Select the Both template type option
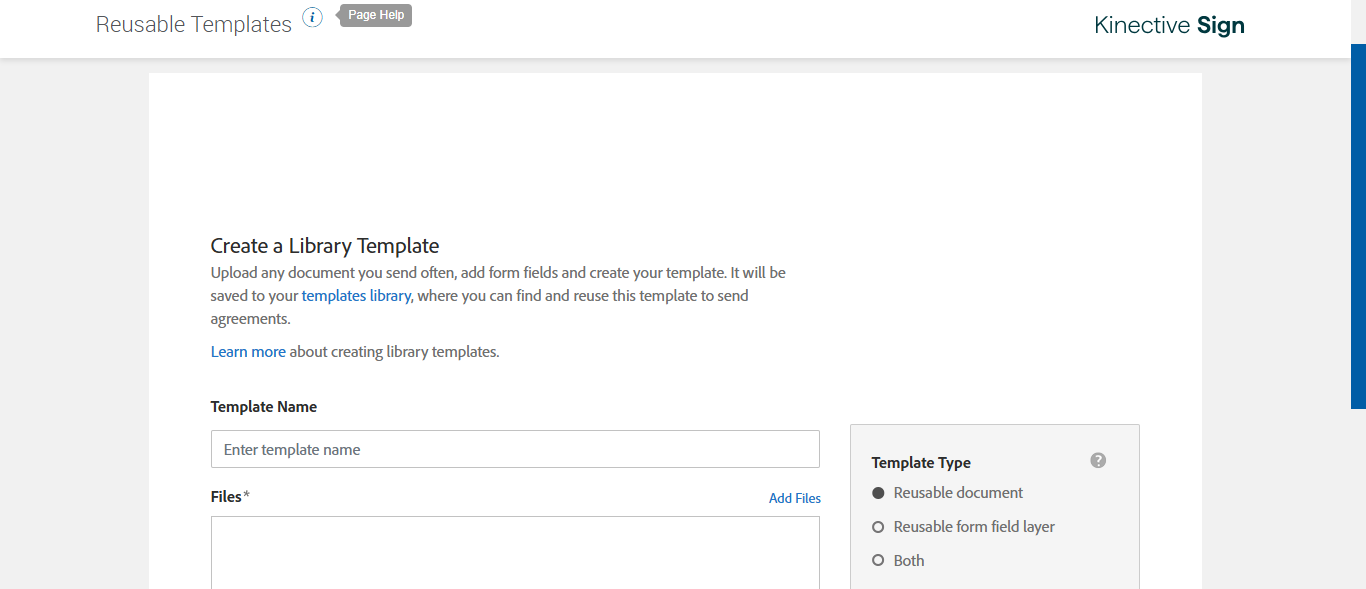 pyautogui.click(x=879, y=561)
